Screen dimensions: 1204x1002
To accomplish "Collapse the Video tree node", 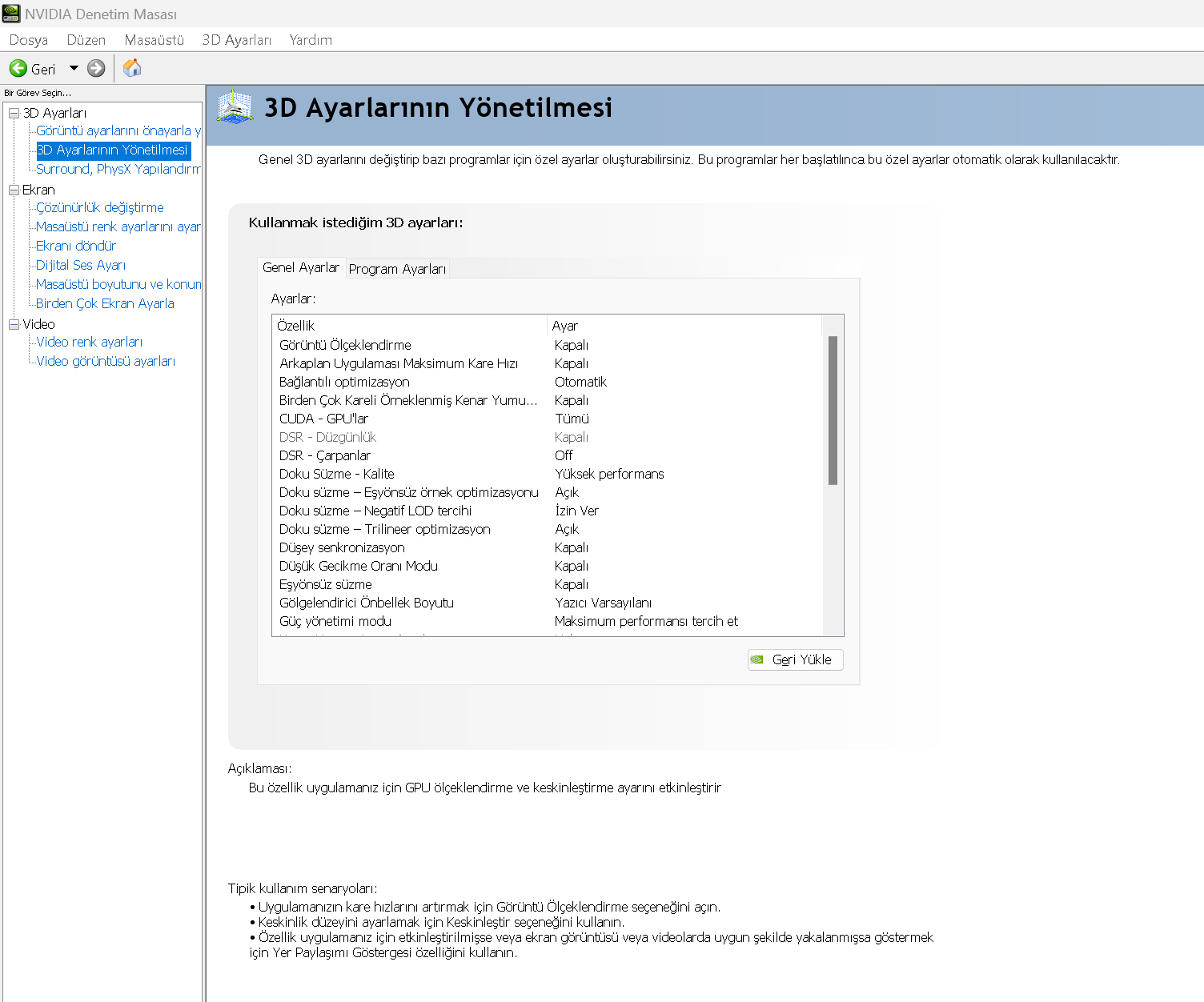I will 14,324.
